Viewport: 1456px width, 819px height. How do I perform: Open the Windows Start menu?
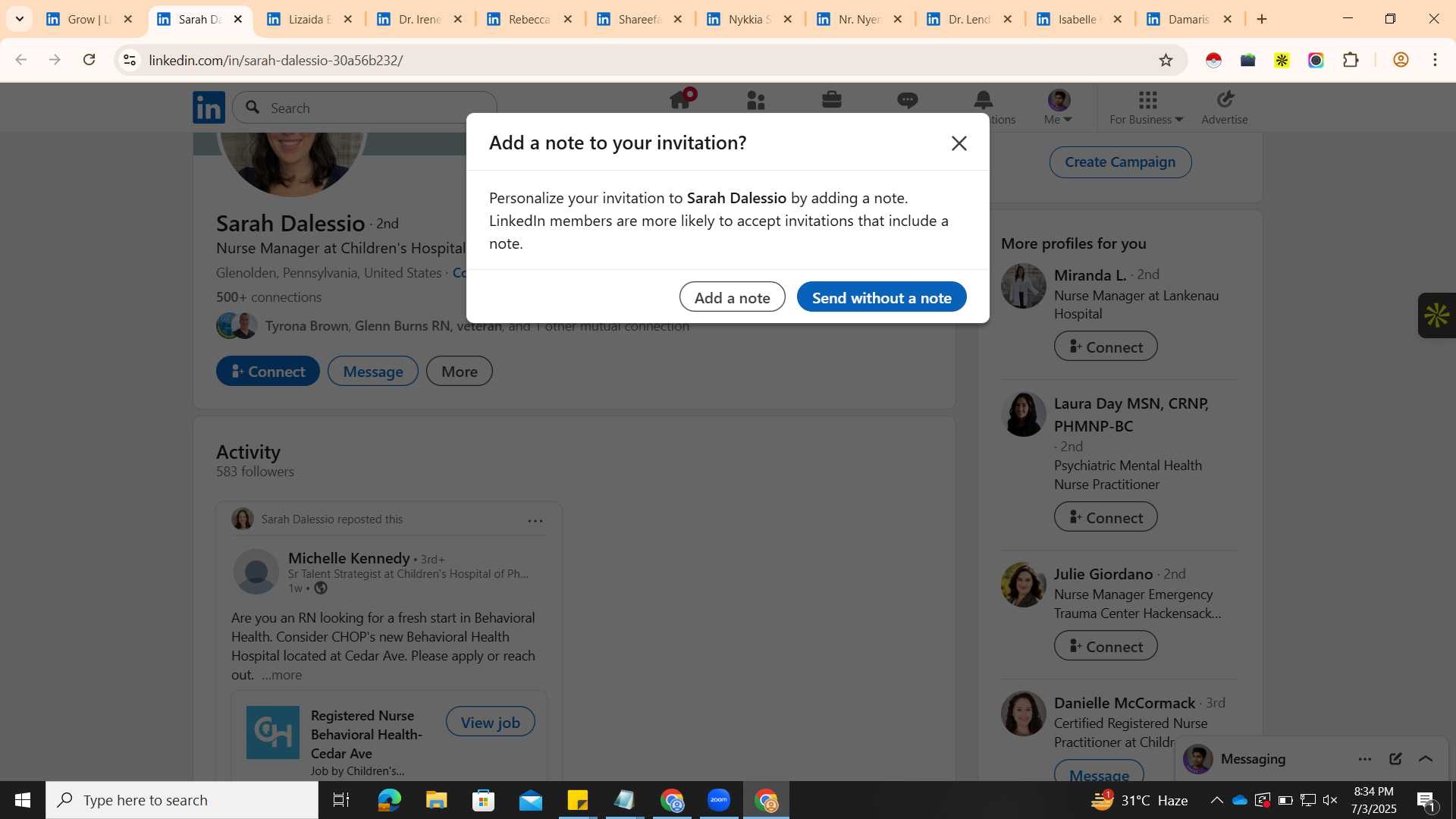[x=23, y=800]
